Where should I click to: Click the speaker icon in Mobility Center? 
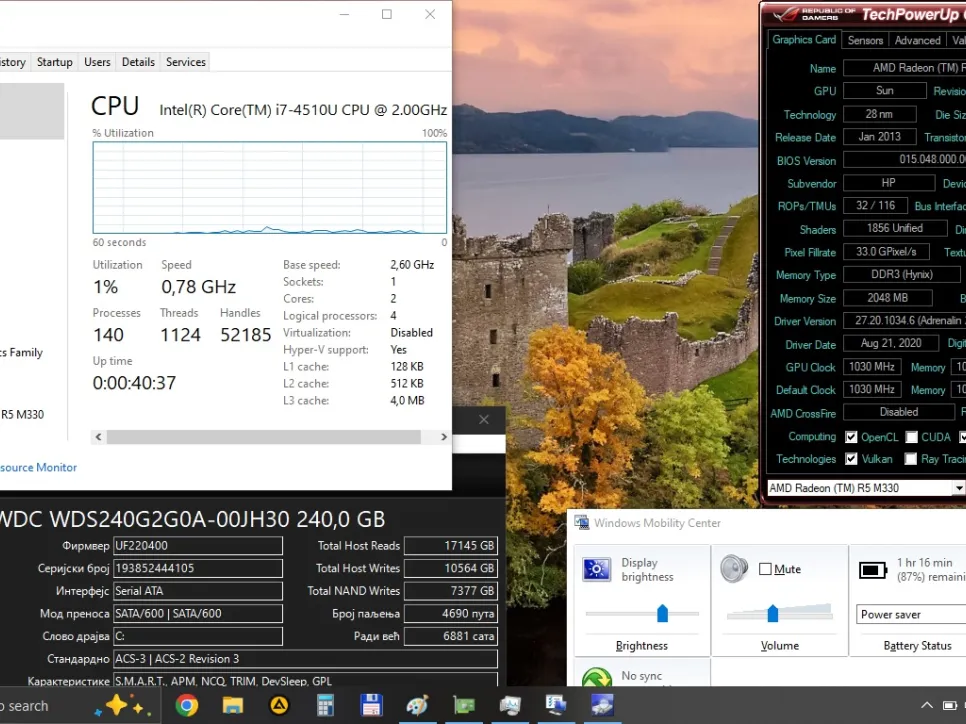pos(734,569)
